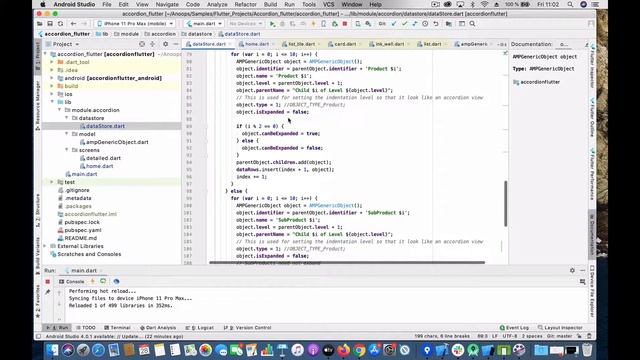Click the Run app green play icon

coord(273,24)
